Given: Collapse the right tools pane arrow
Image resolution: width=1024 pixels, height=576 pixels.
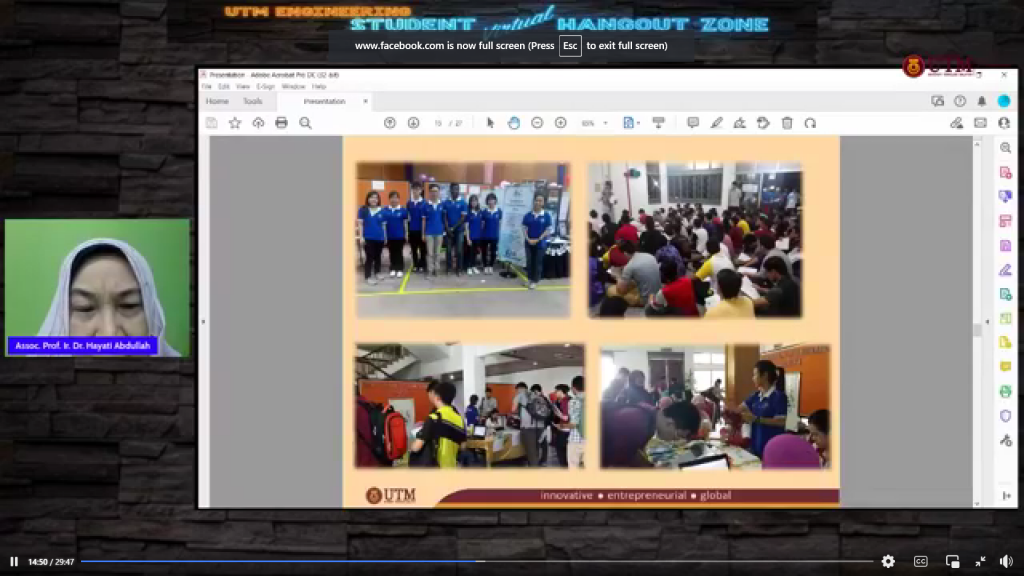Looking at the screenshot, I should [x=988, y=321].
